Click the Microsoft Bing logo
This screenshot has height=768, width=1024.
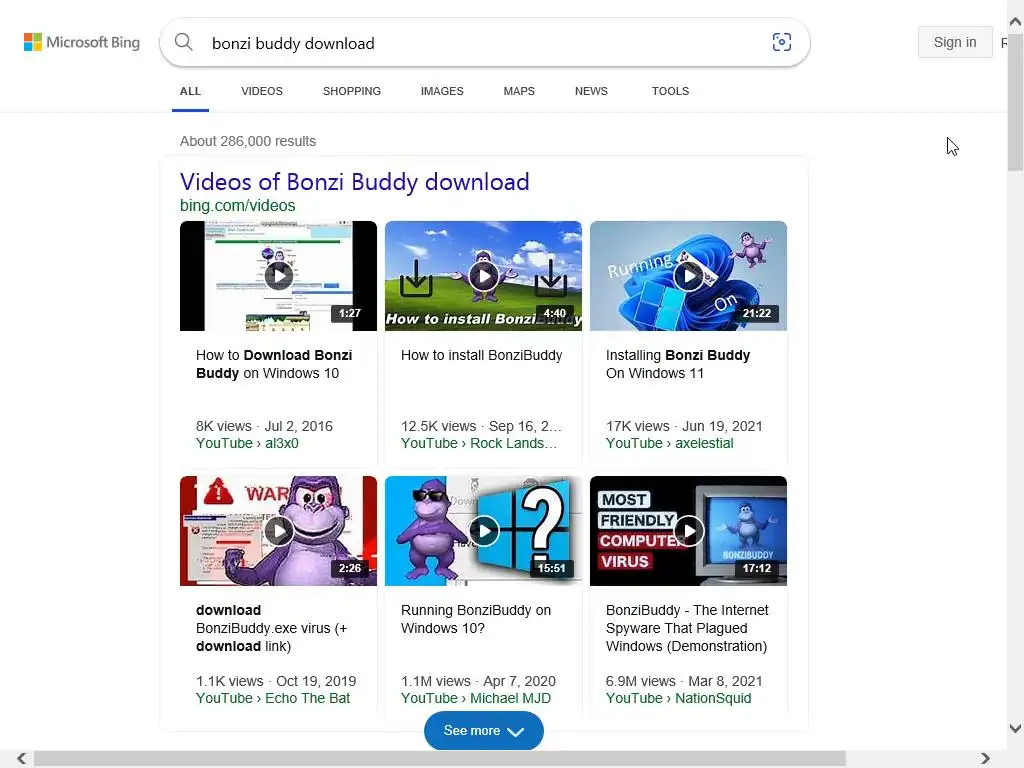[x=82, y=42]
